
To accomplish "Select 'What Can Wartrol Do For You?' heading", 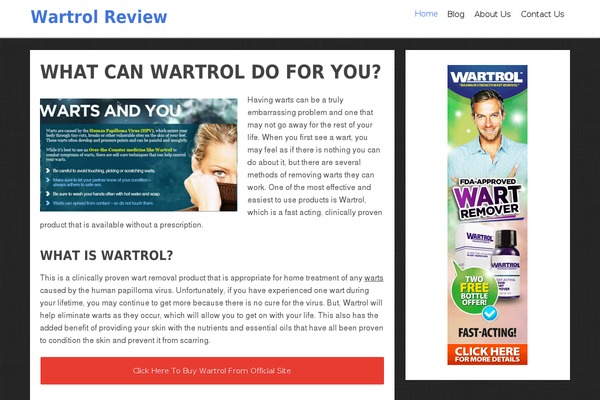I will [210, 72].
